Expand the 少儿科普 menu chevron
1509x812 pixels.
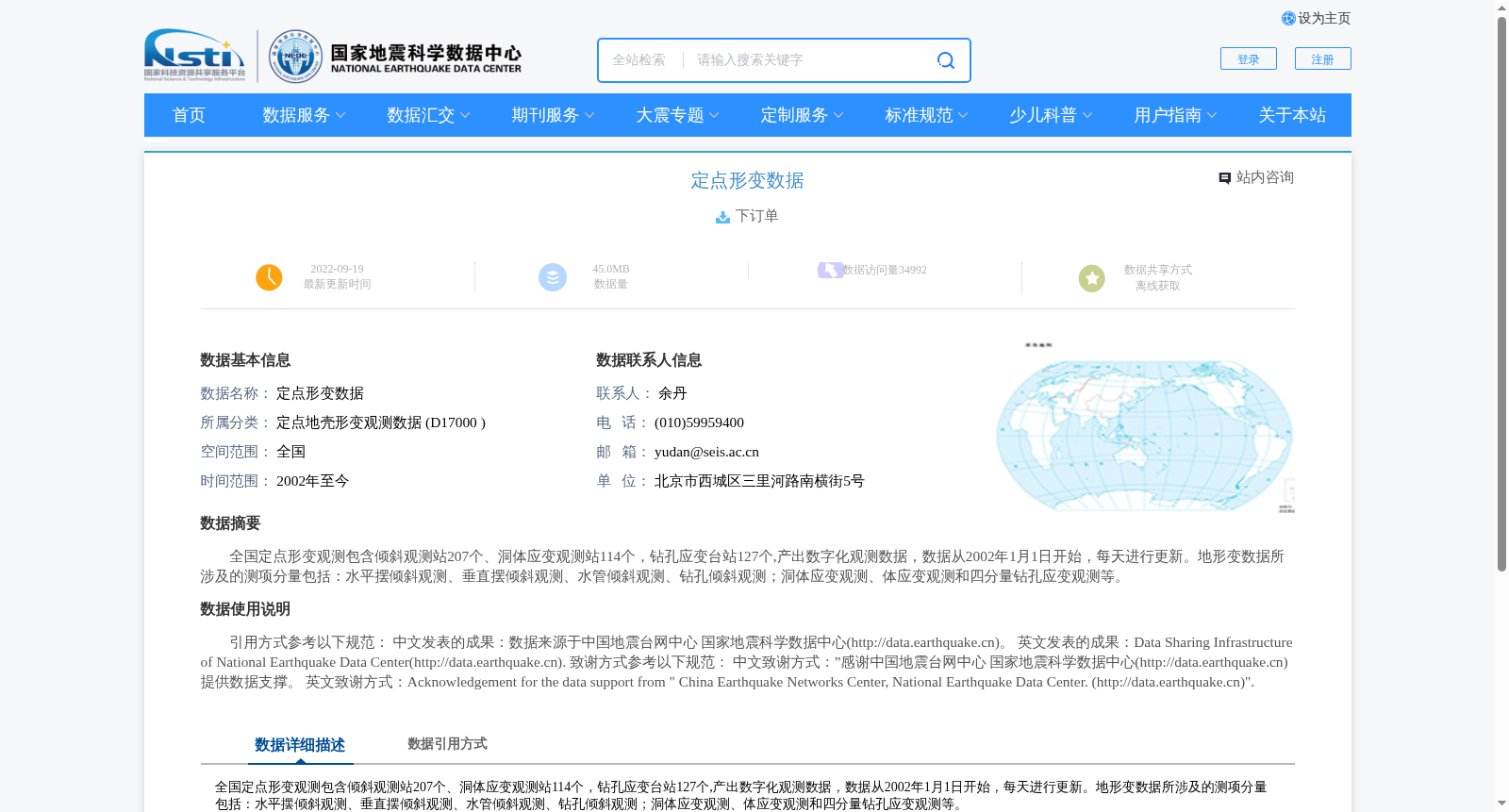(1087, 116)
